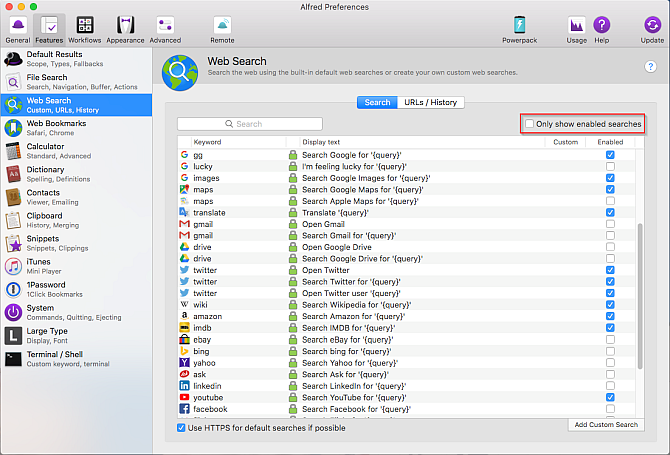
Task: Enable Only show enabled searches checkbox
Action: point(530,124)
